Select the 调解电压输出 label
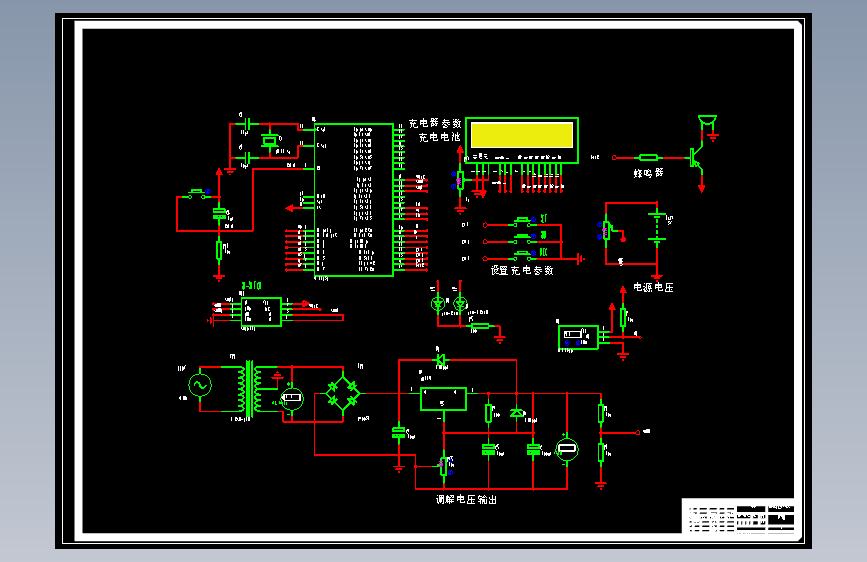This screenshot has height=562, width=867. 466,499
